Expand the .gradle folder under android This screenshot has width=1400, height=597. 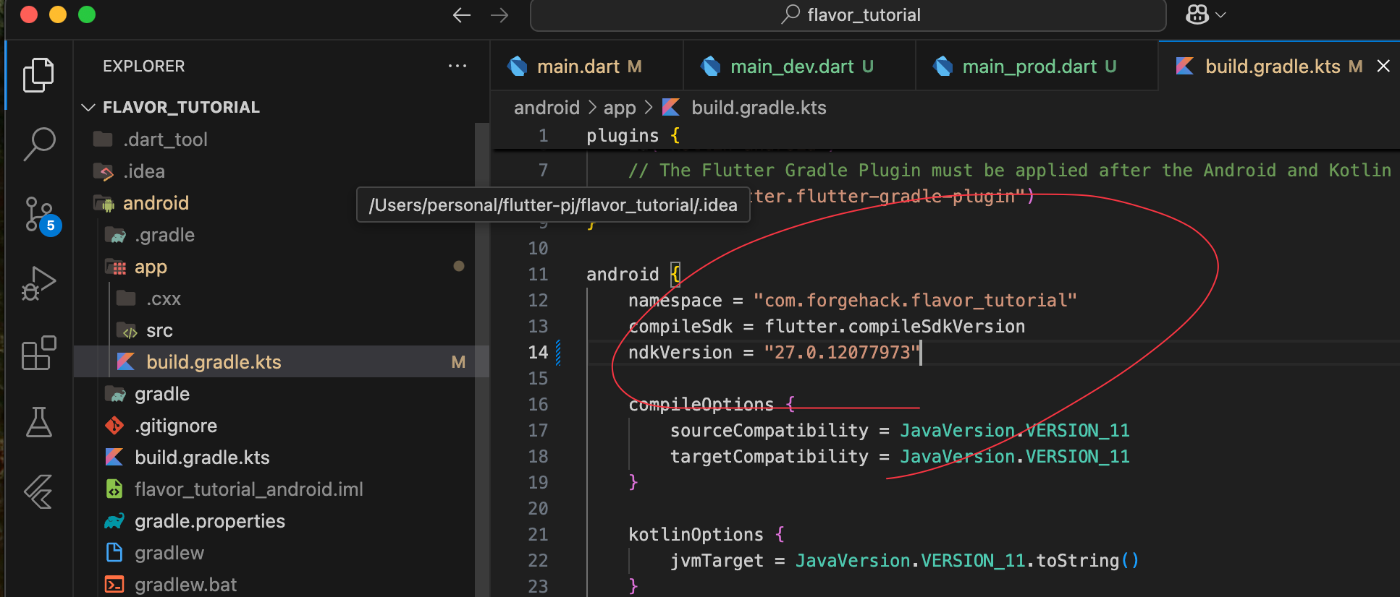tap(164, 235)
